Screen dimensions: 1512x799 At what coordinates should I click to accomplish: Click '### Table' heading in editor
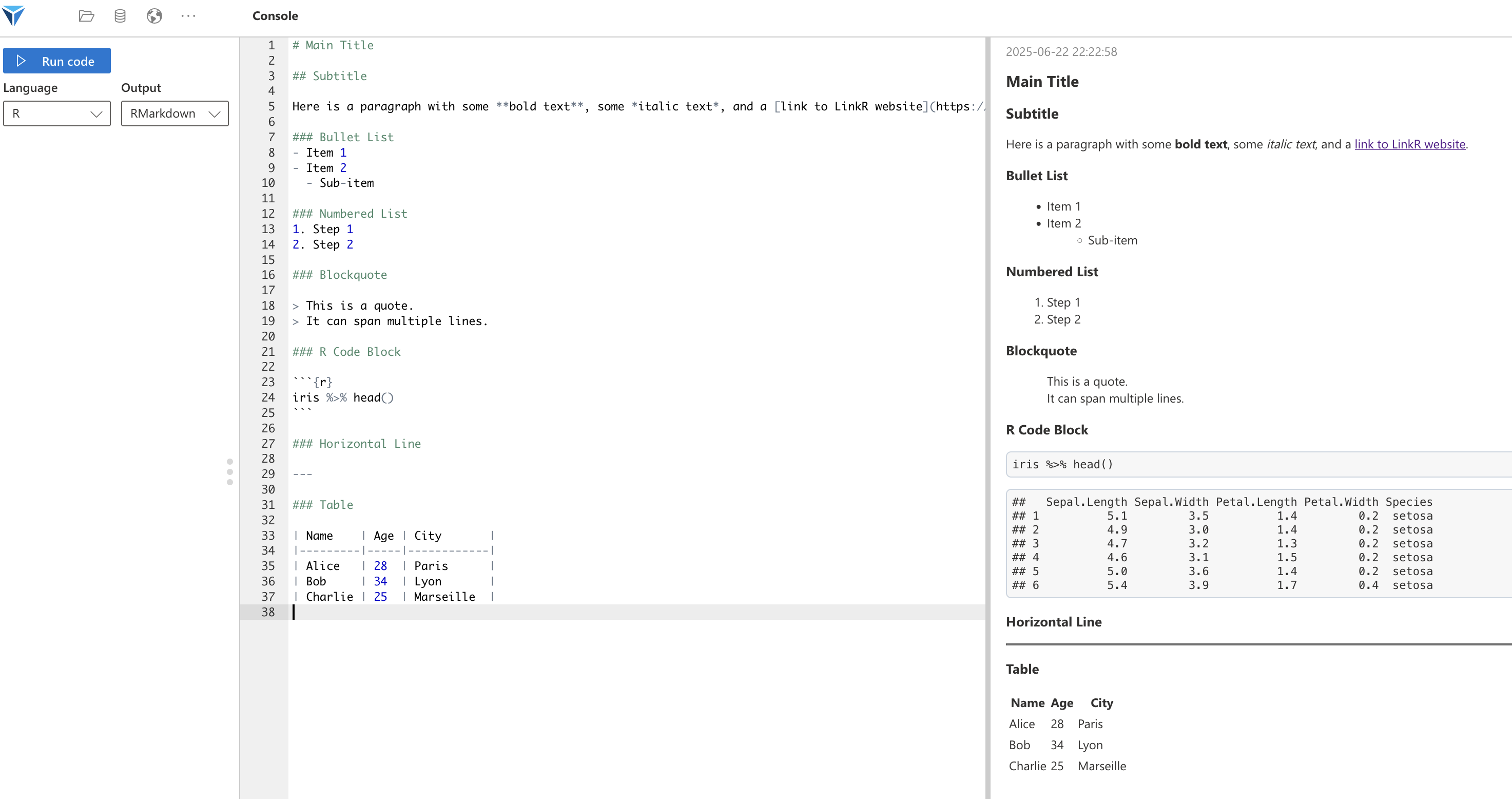pyautogui.click(x=323, y=505)
